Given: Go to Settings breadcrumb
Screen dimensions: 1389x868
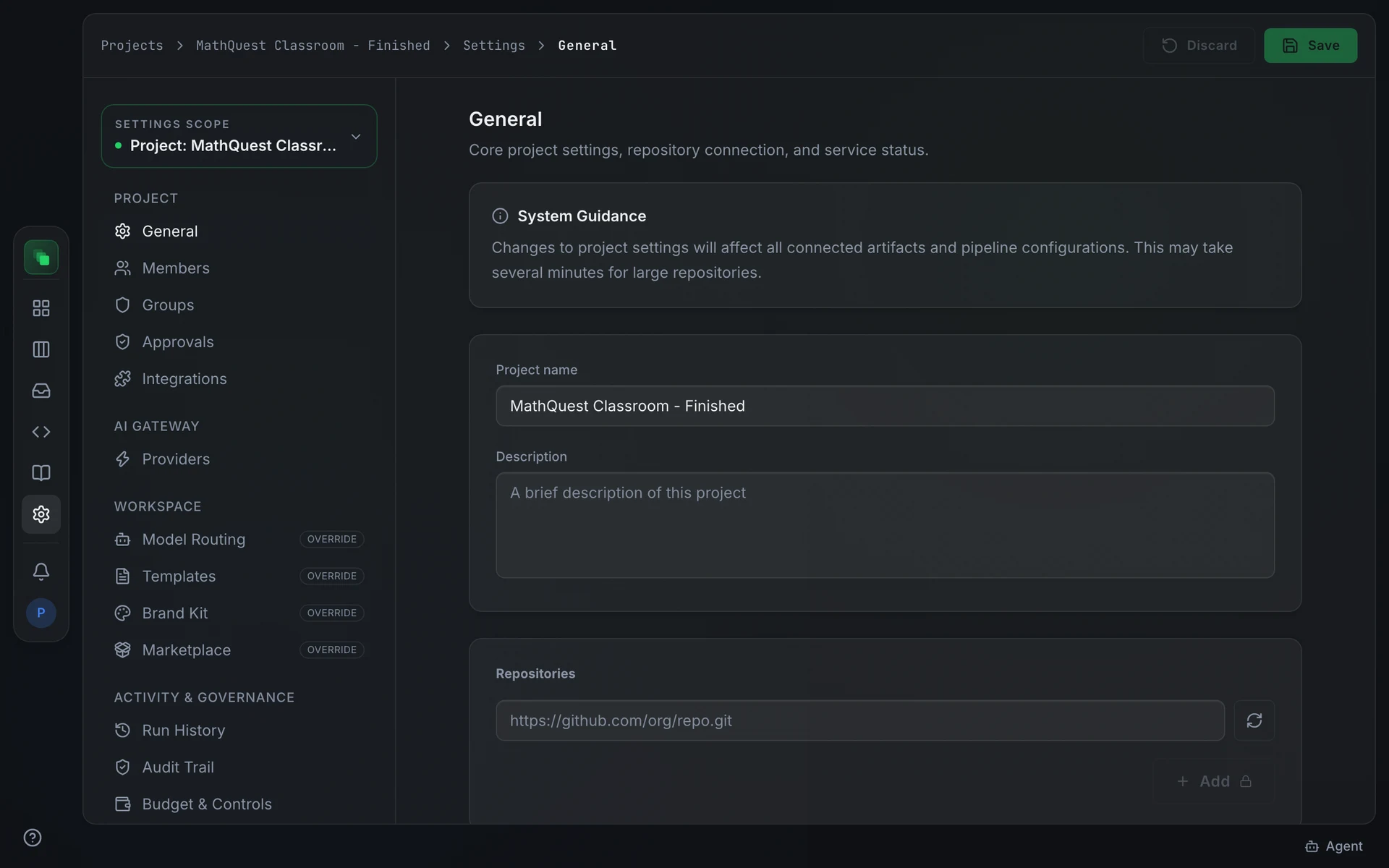Looking at the screenshot, I should [494, 46].
